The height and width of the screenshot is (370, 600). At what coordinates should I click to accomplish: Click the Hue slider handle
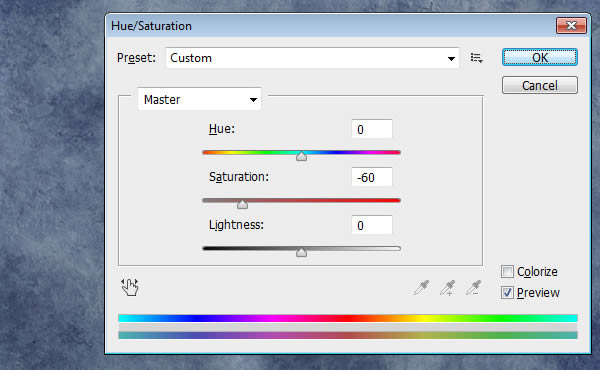[x=302, y=156]
